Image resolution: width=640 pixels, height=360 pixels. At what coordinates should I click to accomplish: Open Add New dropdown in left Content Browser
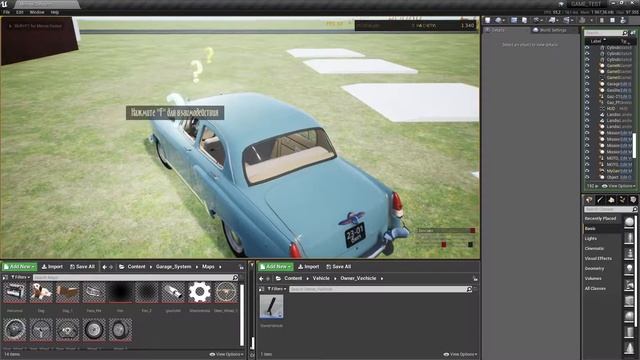click(x=19, y=267)
